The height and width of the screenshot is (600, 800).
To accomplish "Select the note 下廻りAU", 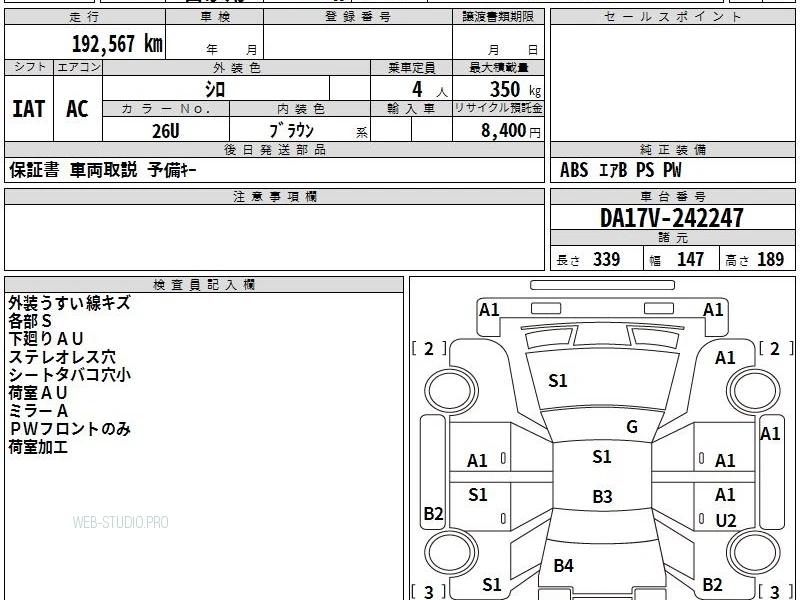I will pyautogui.click(x=45, y=339).
